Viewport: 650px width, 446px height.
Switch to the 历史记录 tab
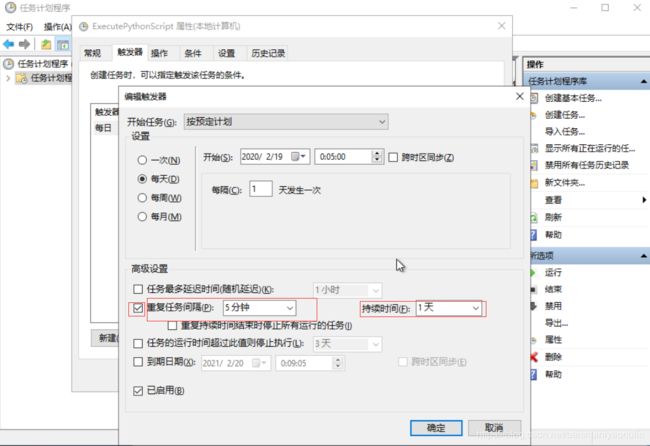pyautogui.click(x=268, y=53)
